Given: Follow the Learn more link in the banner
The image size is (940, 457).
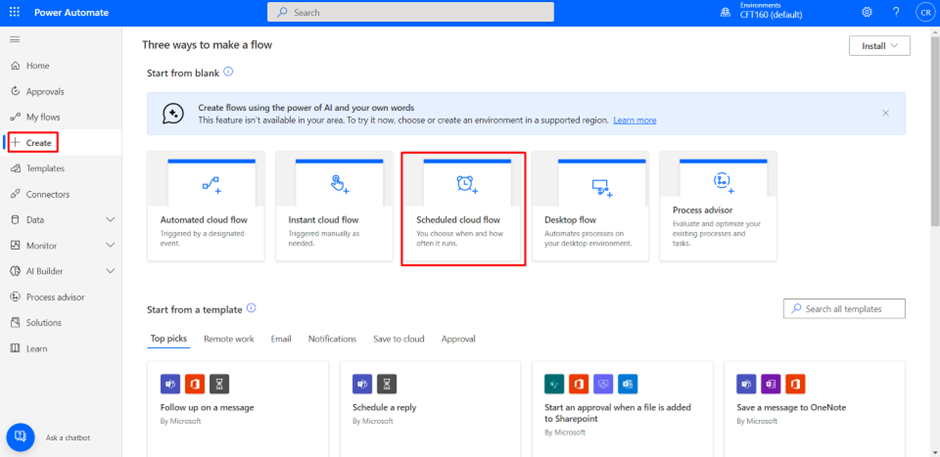Looking at the screenshot, I should click(635, 120).
